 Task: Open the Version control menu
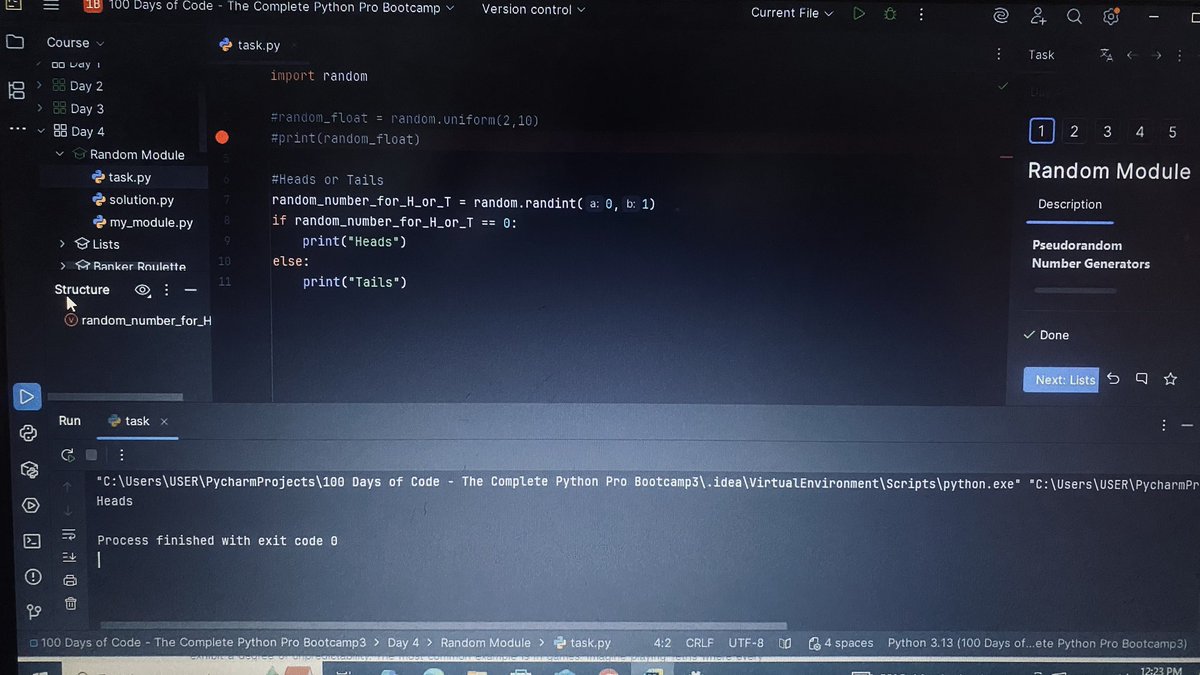[x=527, y=9]
